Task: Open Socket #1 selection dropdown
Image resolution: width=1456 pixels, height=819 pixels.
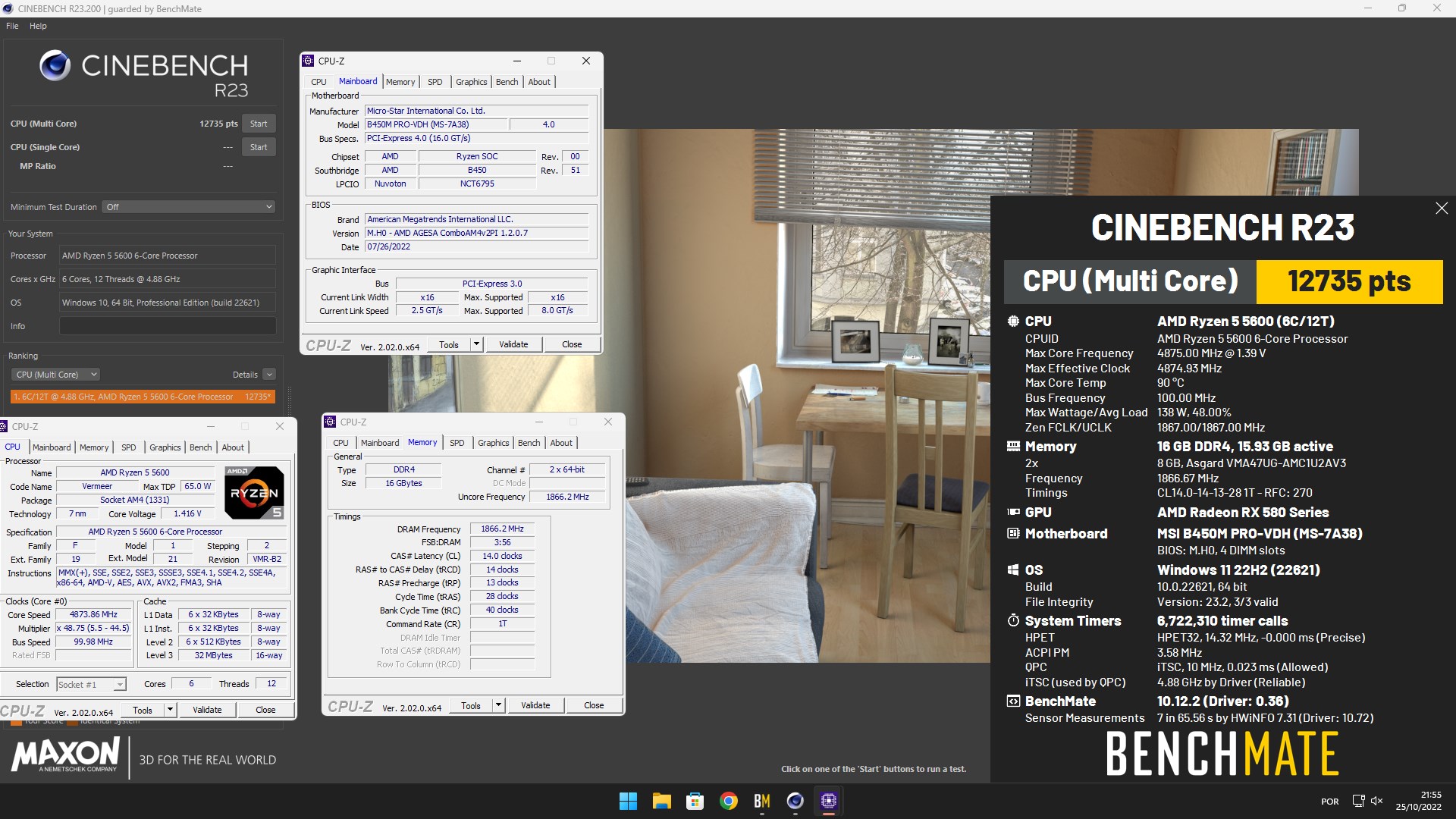Action: click(92, 685)
